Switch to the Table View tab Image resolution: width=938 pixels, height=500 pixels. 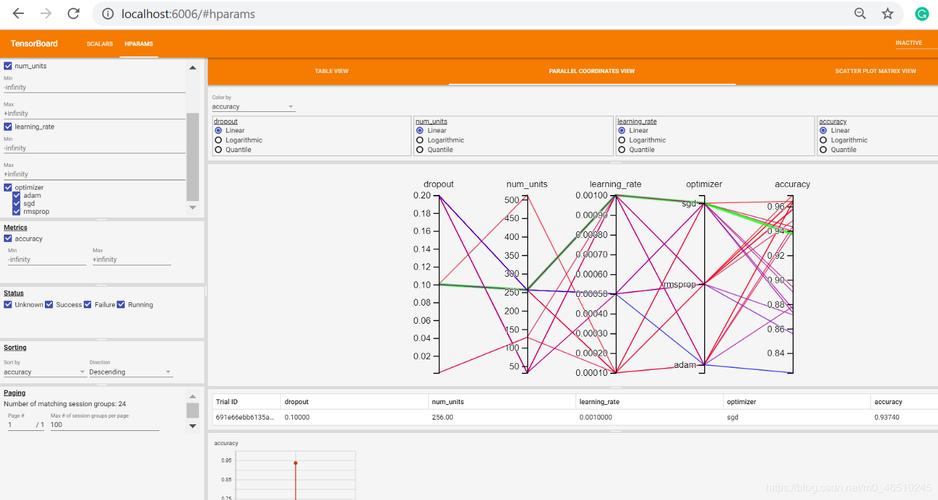tap(331, 71)
